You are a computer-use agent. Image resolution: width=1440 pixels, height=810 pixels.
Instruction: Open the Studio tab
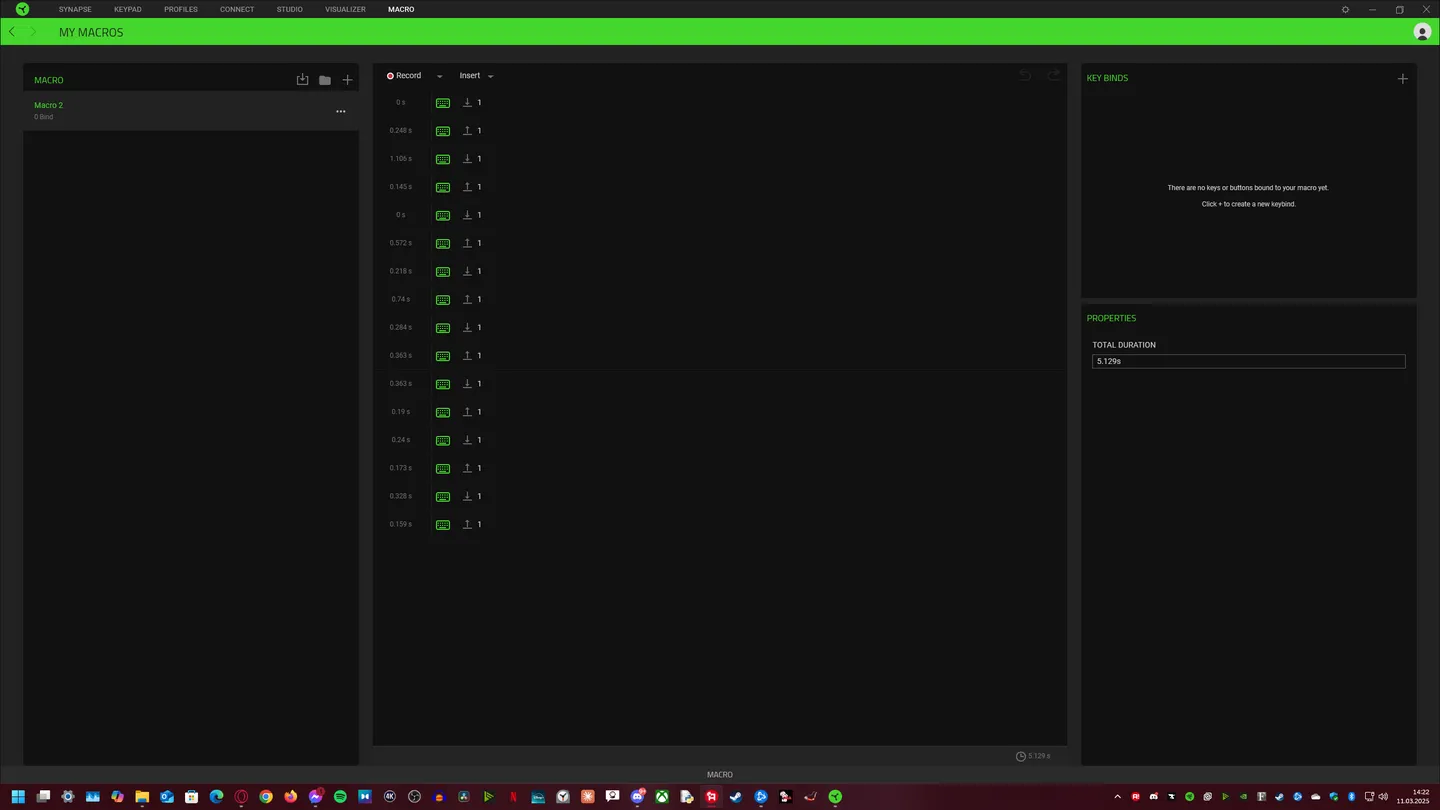289,9
